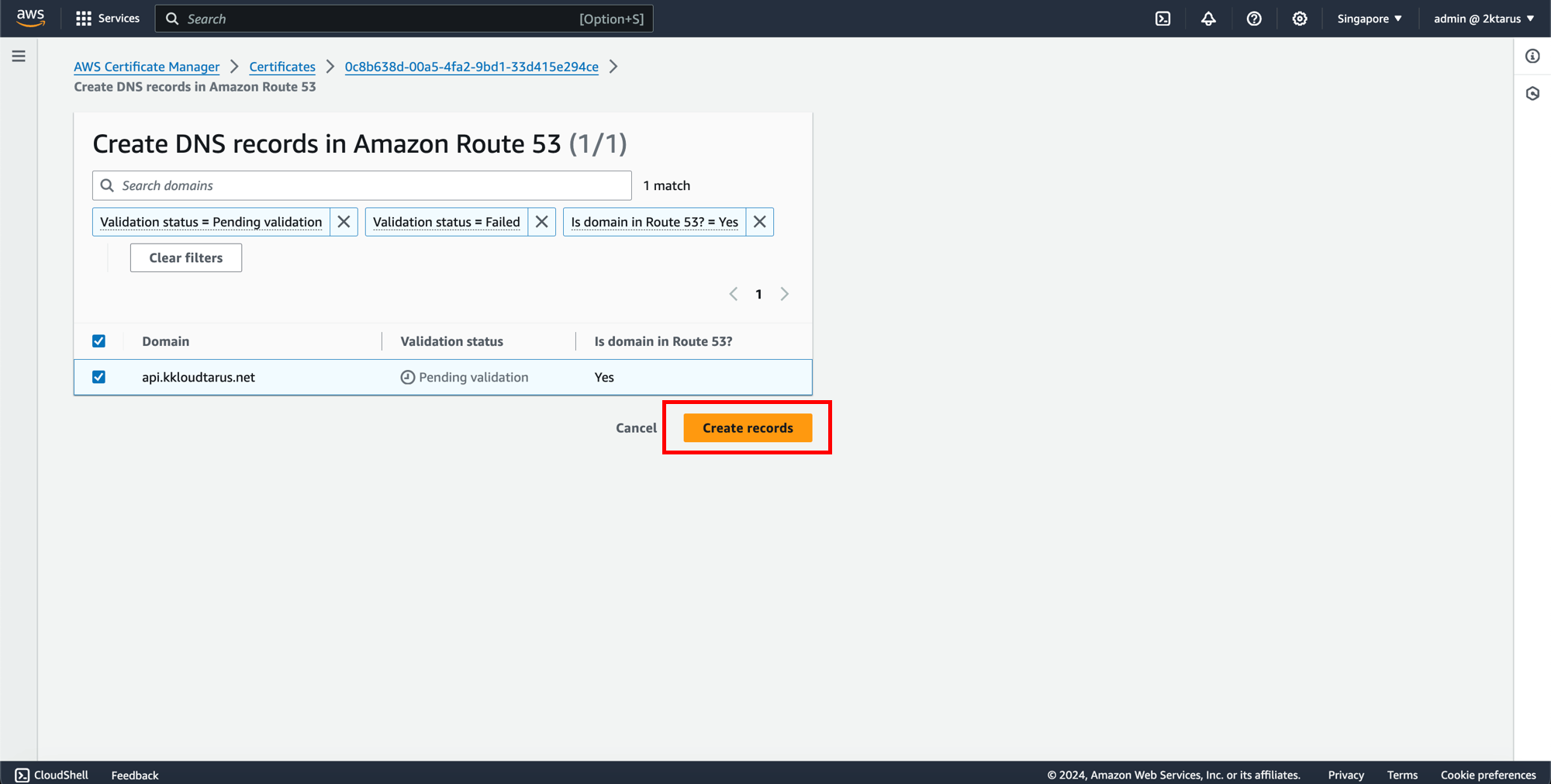Sort by Is domain in Route 53 header
This screenshot has width=1551, height=784.
663,341
